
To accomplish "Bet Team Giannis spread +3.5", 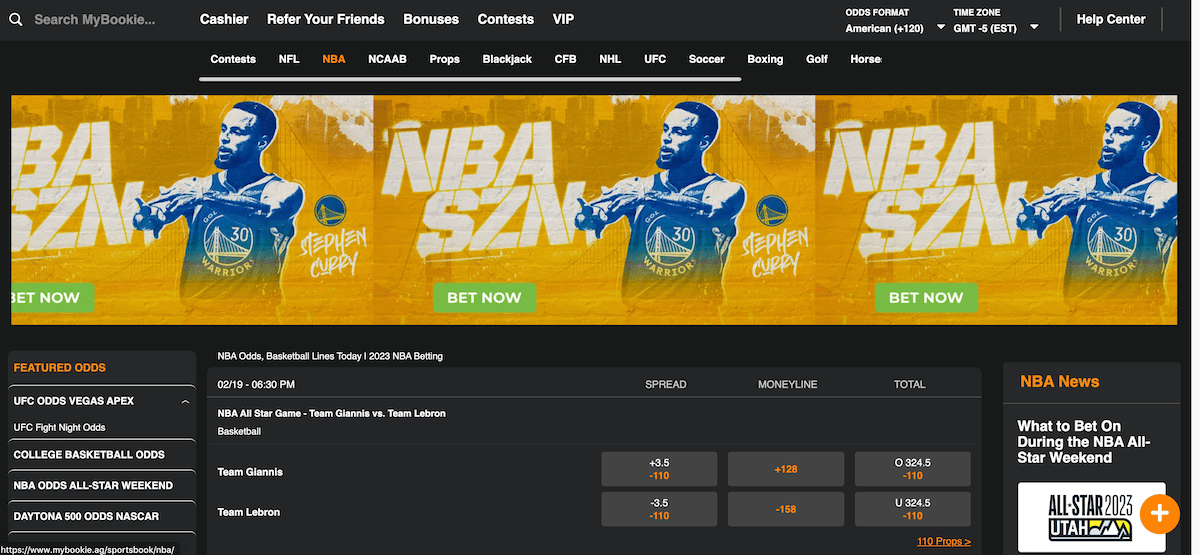I will pos(659,469).
